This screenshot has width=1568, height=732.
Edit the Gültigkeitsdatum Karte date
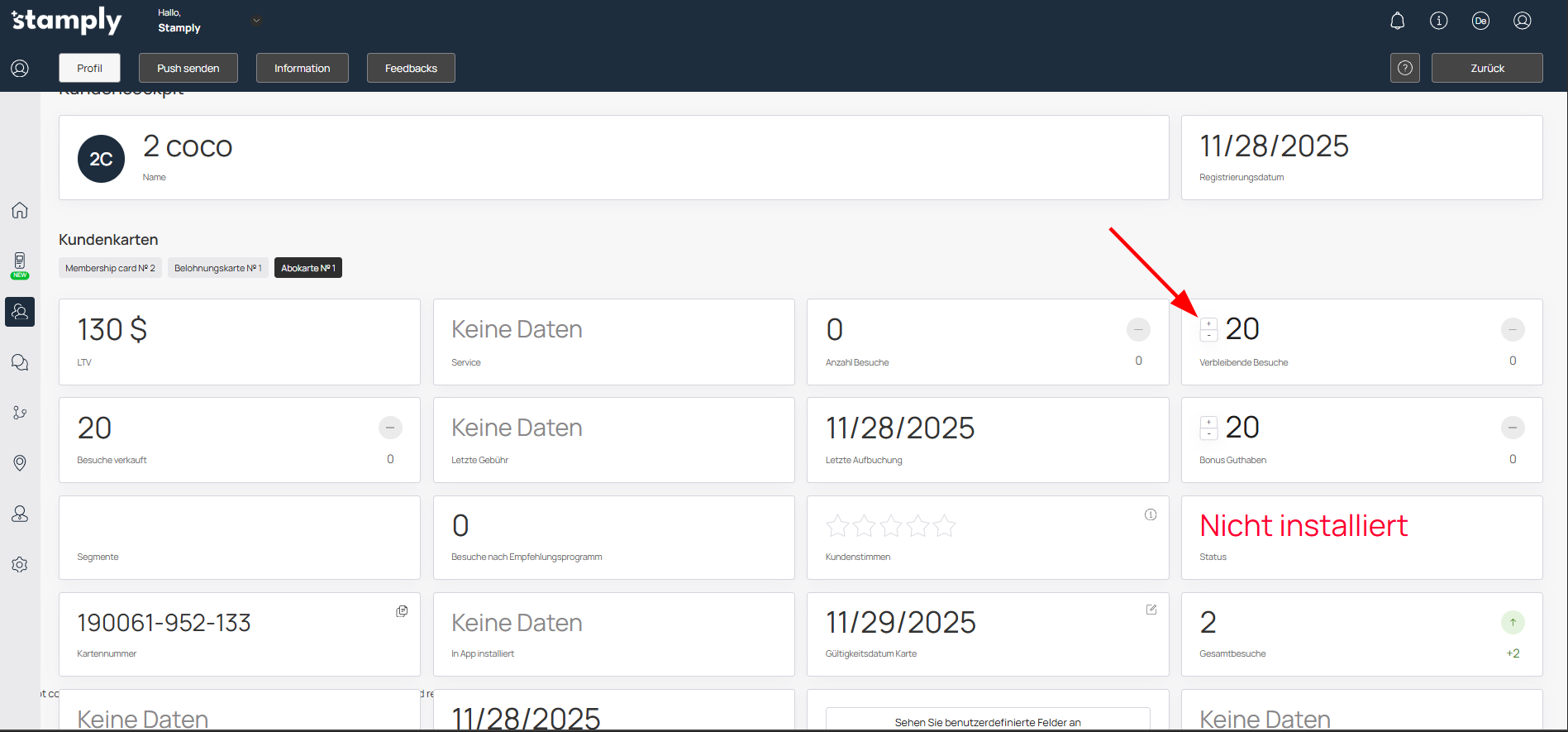1151,610
